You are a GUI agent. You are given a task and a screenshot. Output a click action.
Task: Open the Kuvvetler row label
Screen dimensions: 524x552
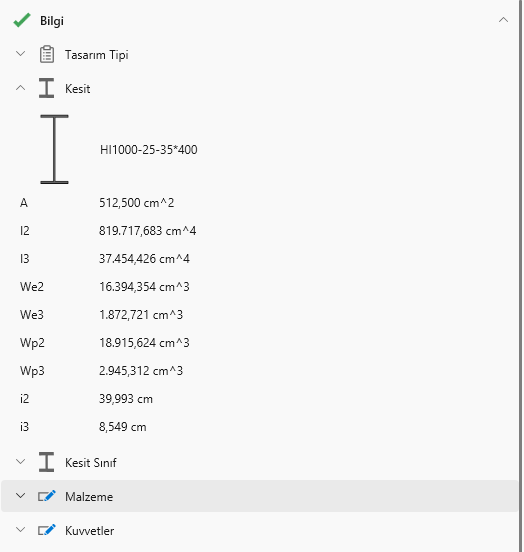[x=89, y=531]
